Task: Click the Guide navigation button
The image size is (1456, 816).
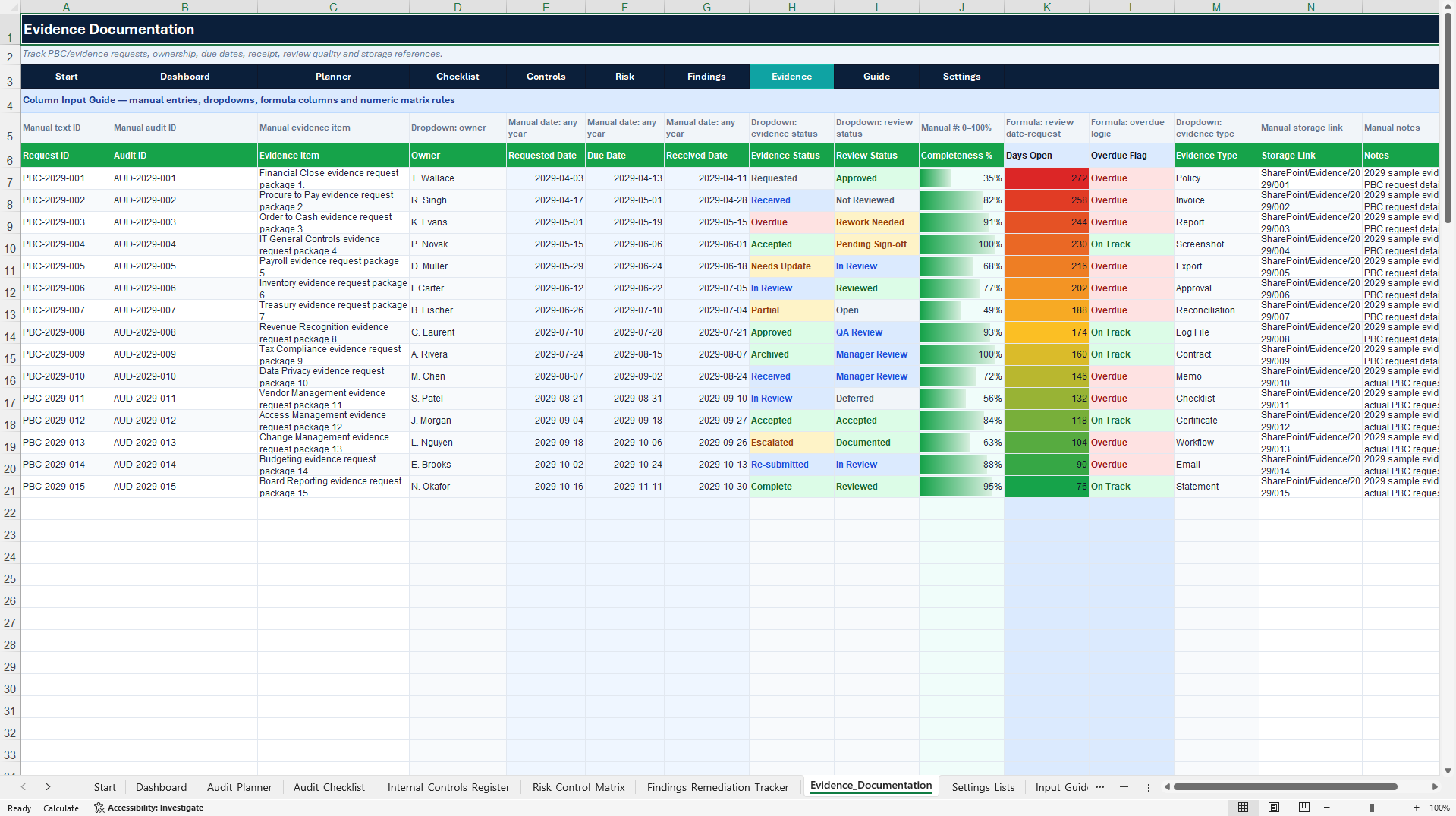Action: (876, 77)
